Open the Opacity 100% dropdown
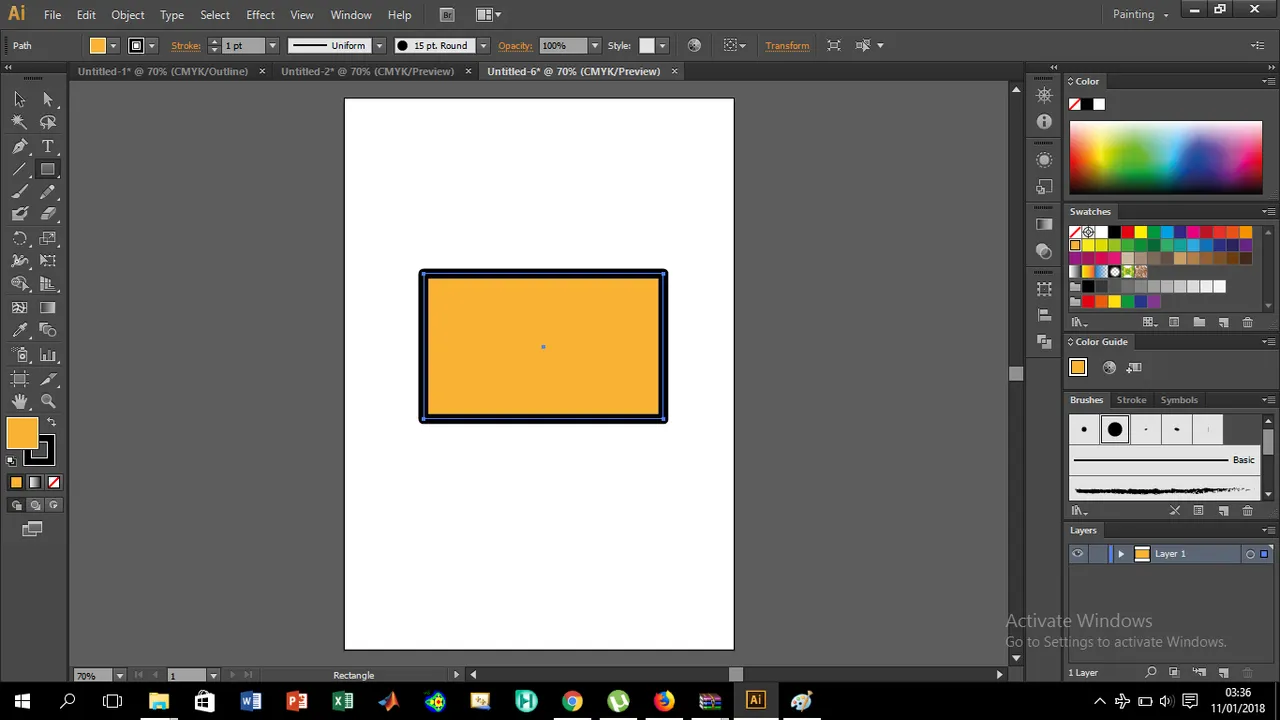The height and width of the screenshot is (720, 1280). tap(595, 46)
